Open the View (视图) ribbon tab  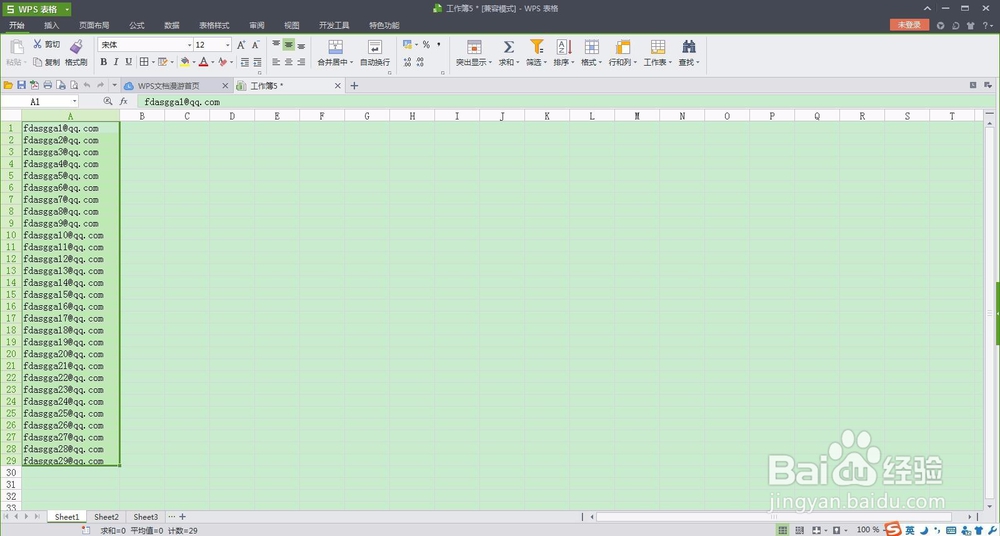click(291, 26)
